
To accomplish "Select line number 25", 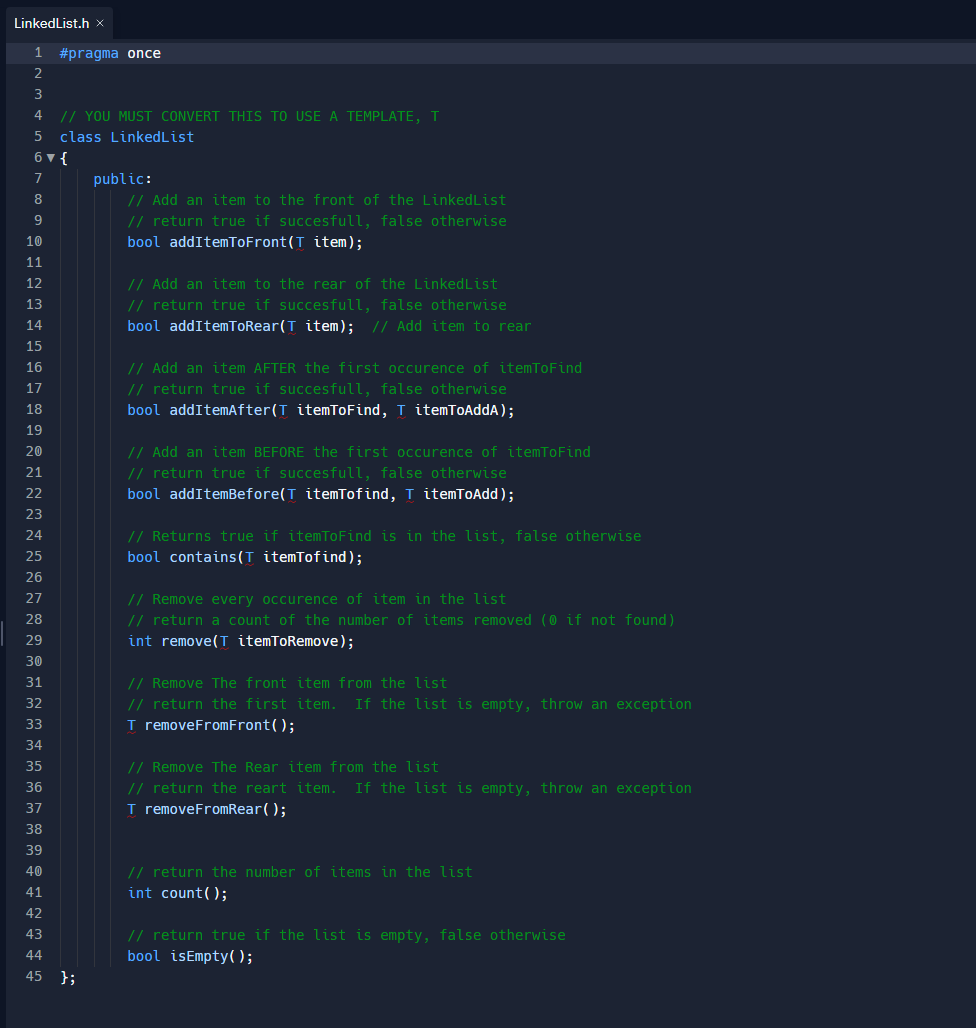I will point(34,557).
